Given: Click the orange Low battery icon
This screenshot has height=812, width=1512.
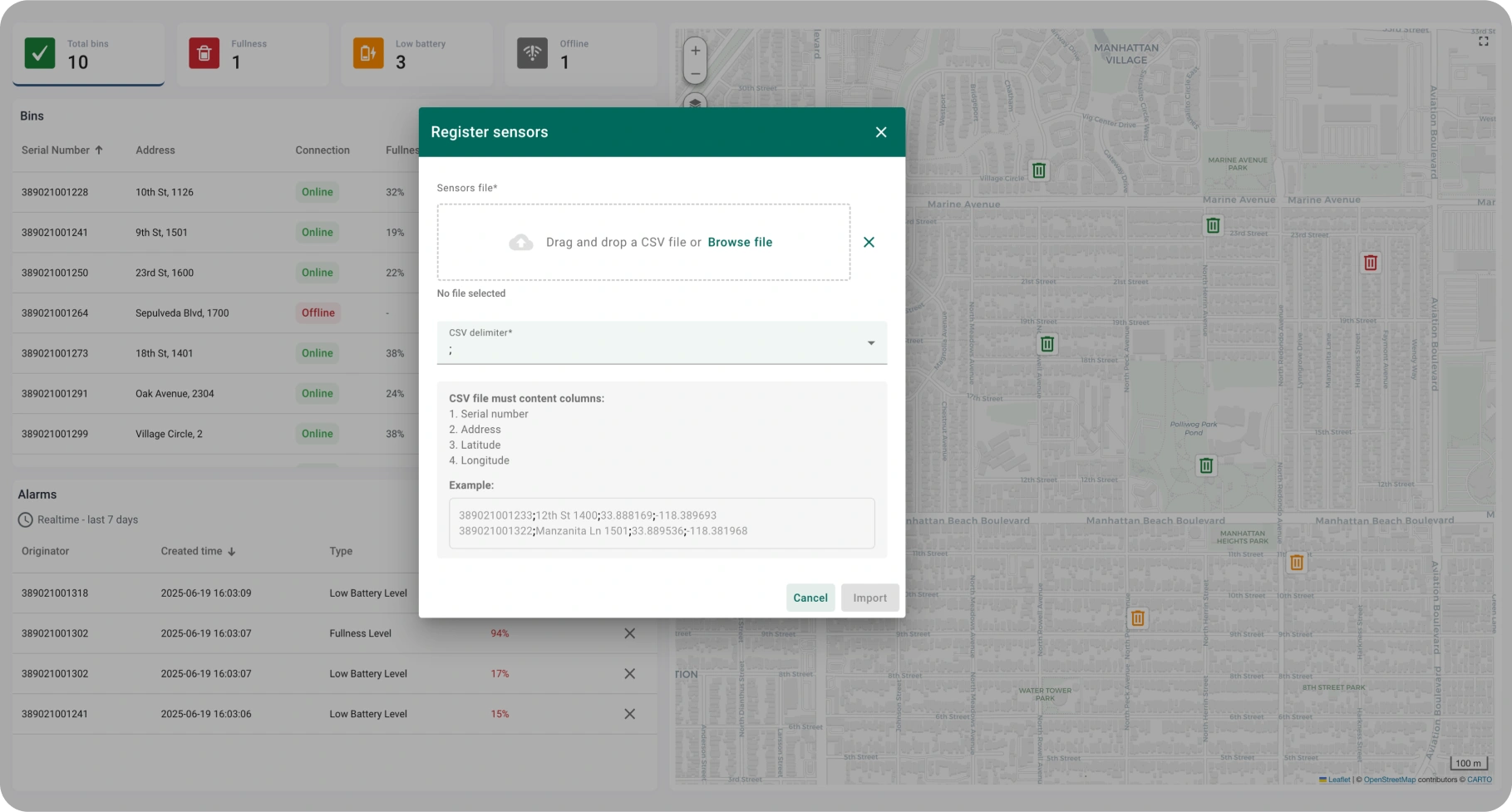Looking at the screenshot, I should (368, 53).
